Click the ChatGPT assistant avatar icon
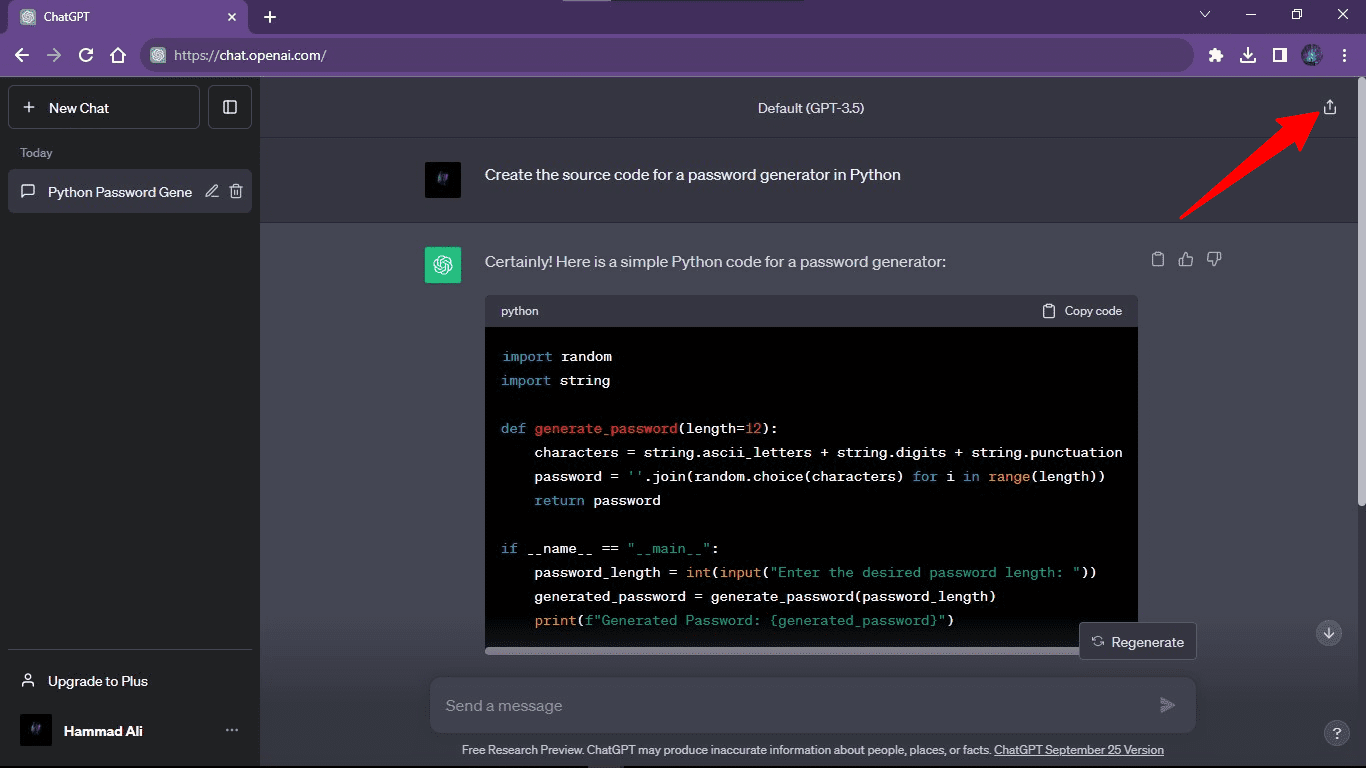The image size is (1366, 768). (x=443, y=265)
